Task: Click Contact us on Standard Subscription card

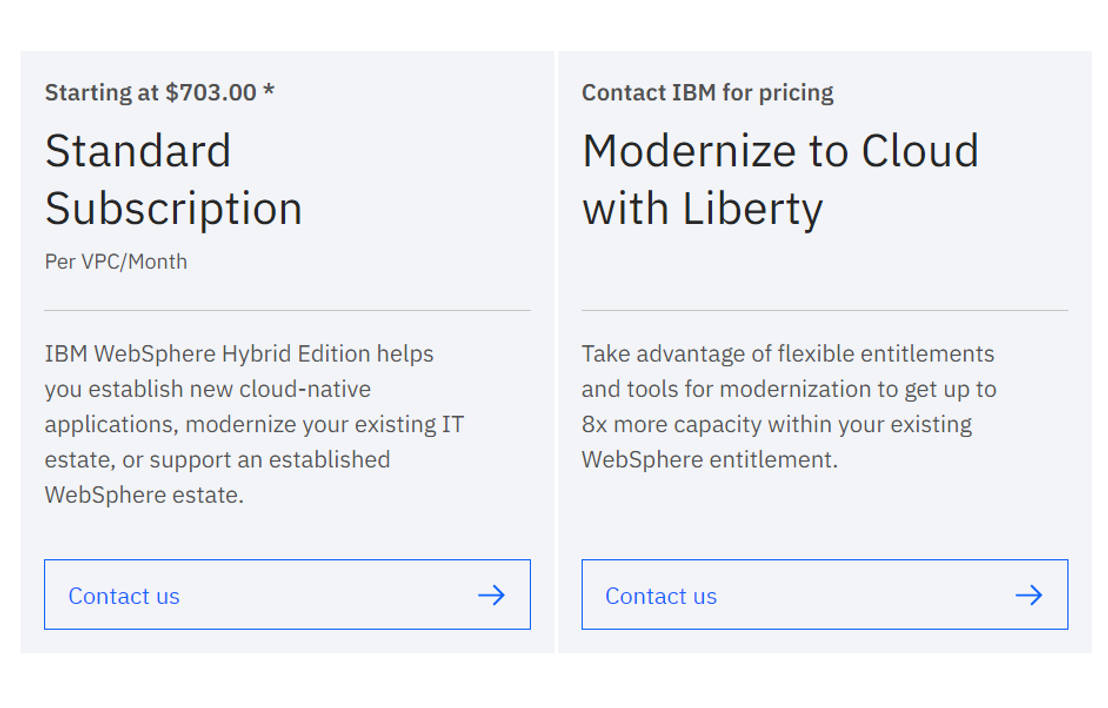Action: (123, 595)
